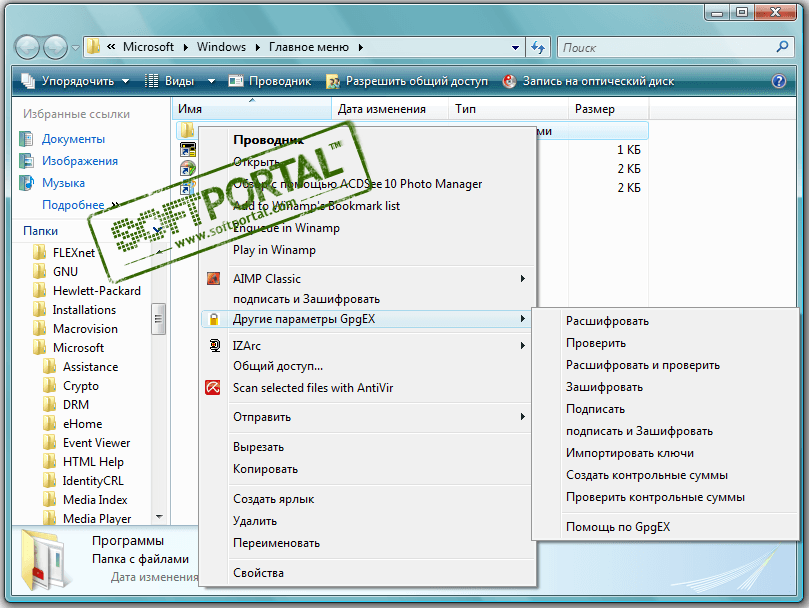Viewport: 809px width, 608px height.
Task: Expand the IZArc submenu arrow
Action: [522, 345]
